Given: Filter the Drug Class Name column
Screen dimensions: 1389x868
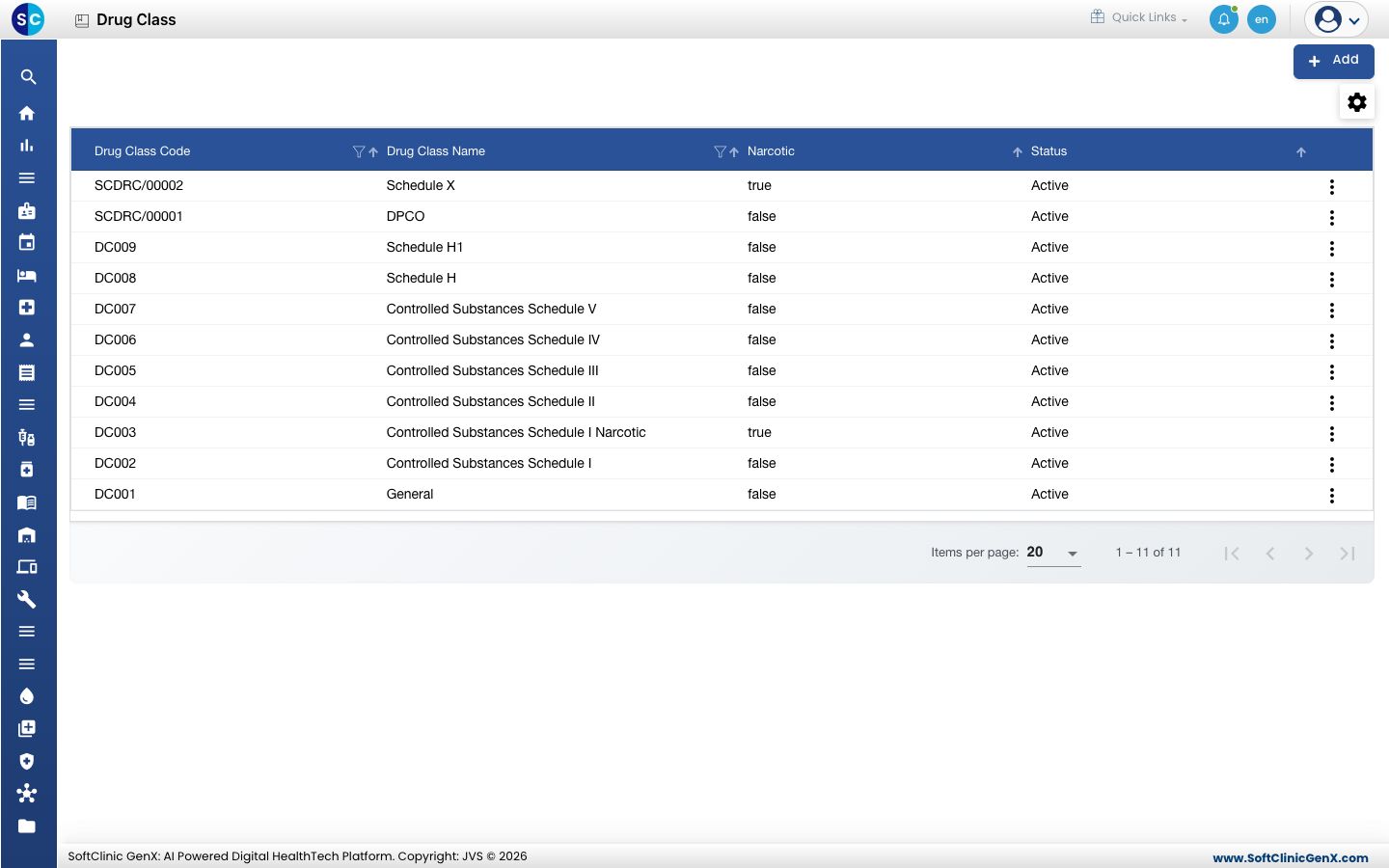Looking at the screenshot, I should coord(720,151).
